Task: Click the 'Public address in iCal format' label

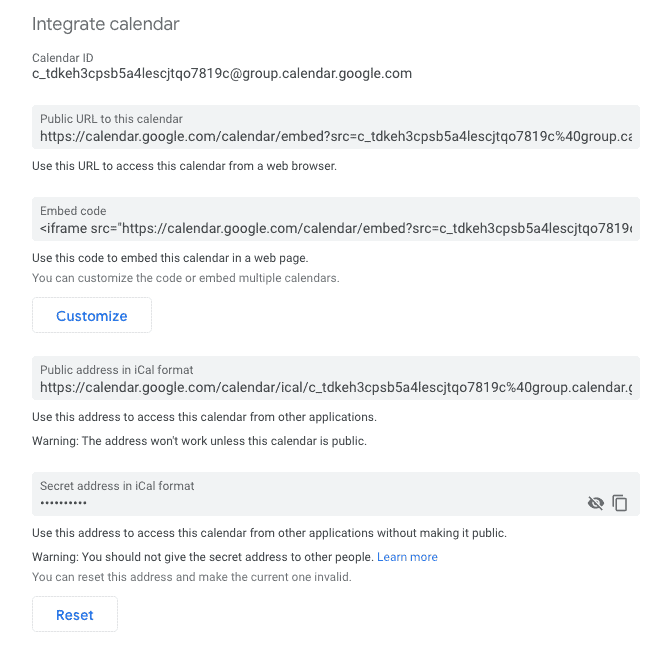Action: 117,370
